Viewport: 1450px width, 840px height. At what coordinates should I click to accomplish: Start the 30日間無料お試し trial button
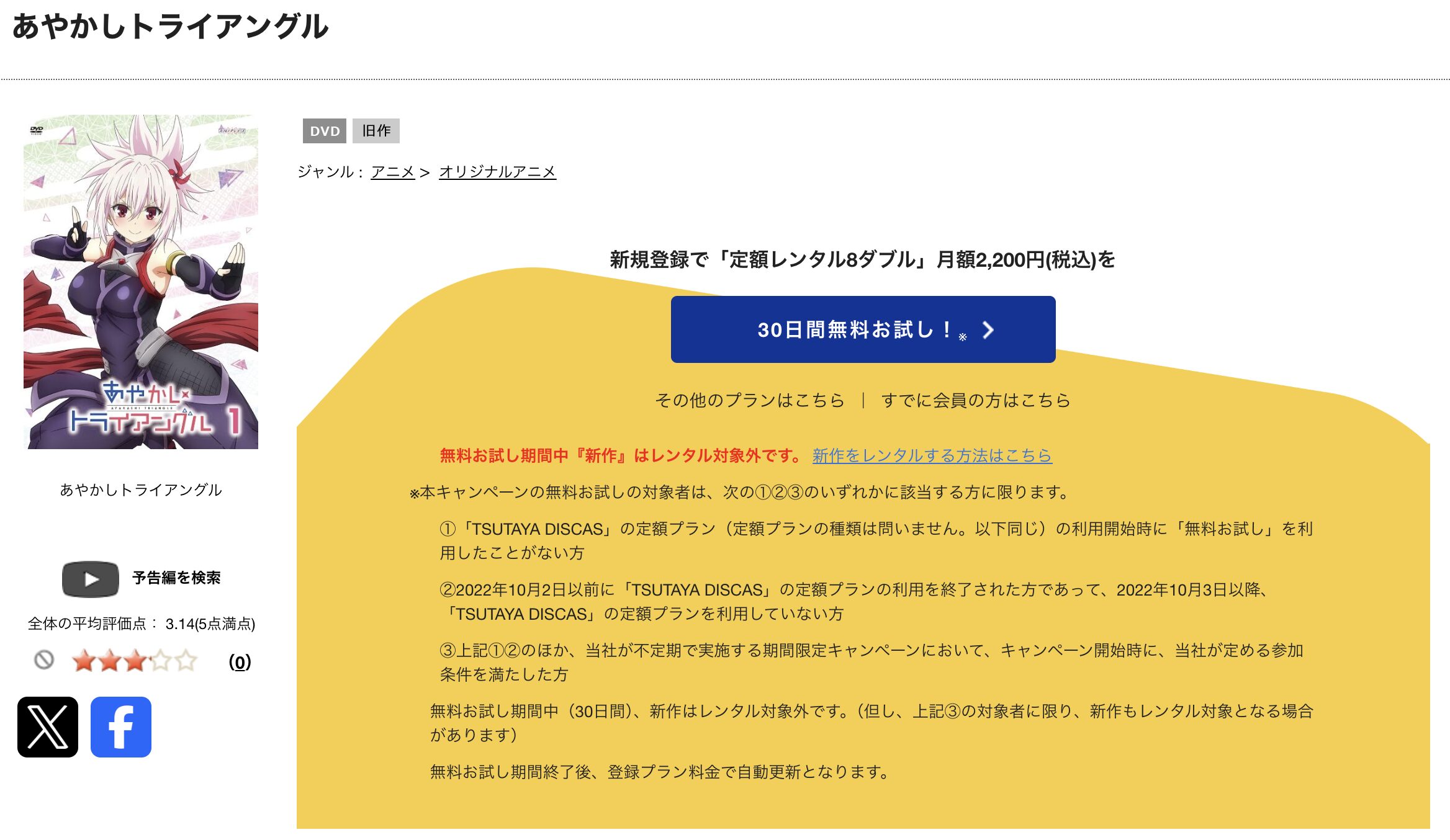tap(863, 329)
